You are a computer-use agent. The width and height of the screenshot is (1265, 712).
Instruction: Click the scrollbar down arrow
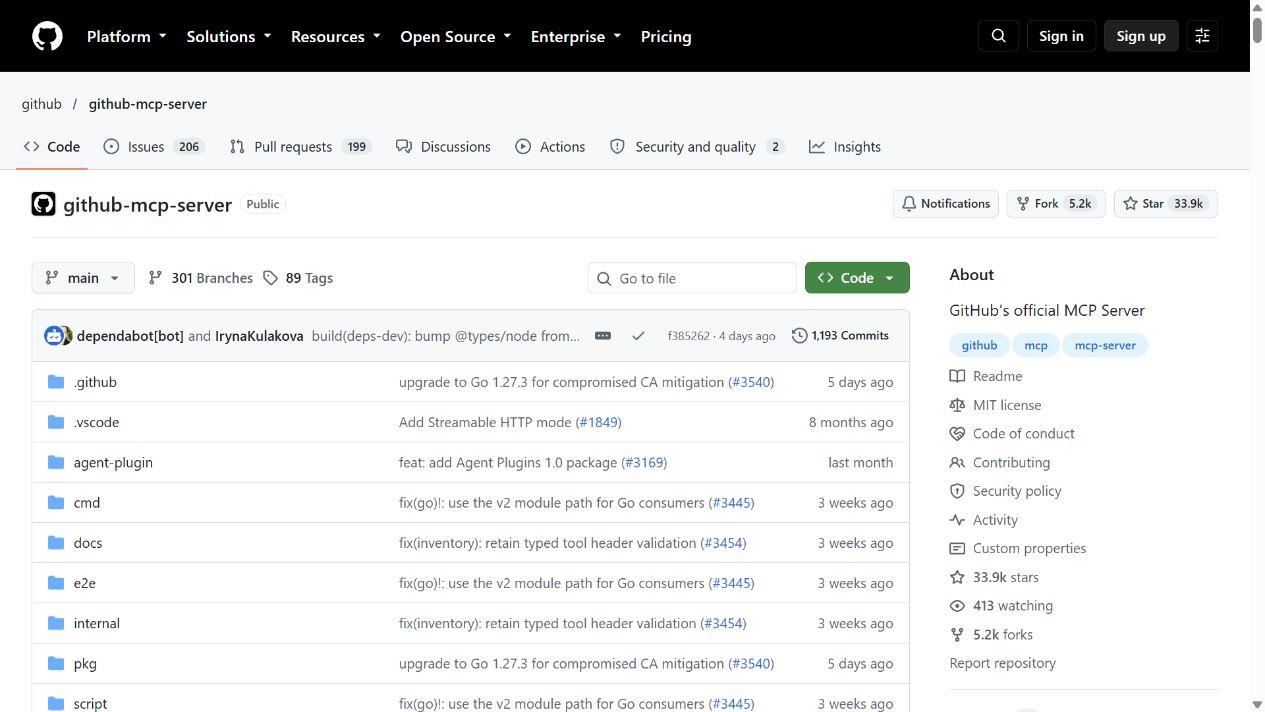(x=1257, y=704)
